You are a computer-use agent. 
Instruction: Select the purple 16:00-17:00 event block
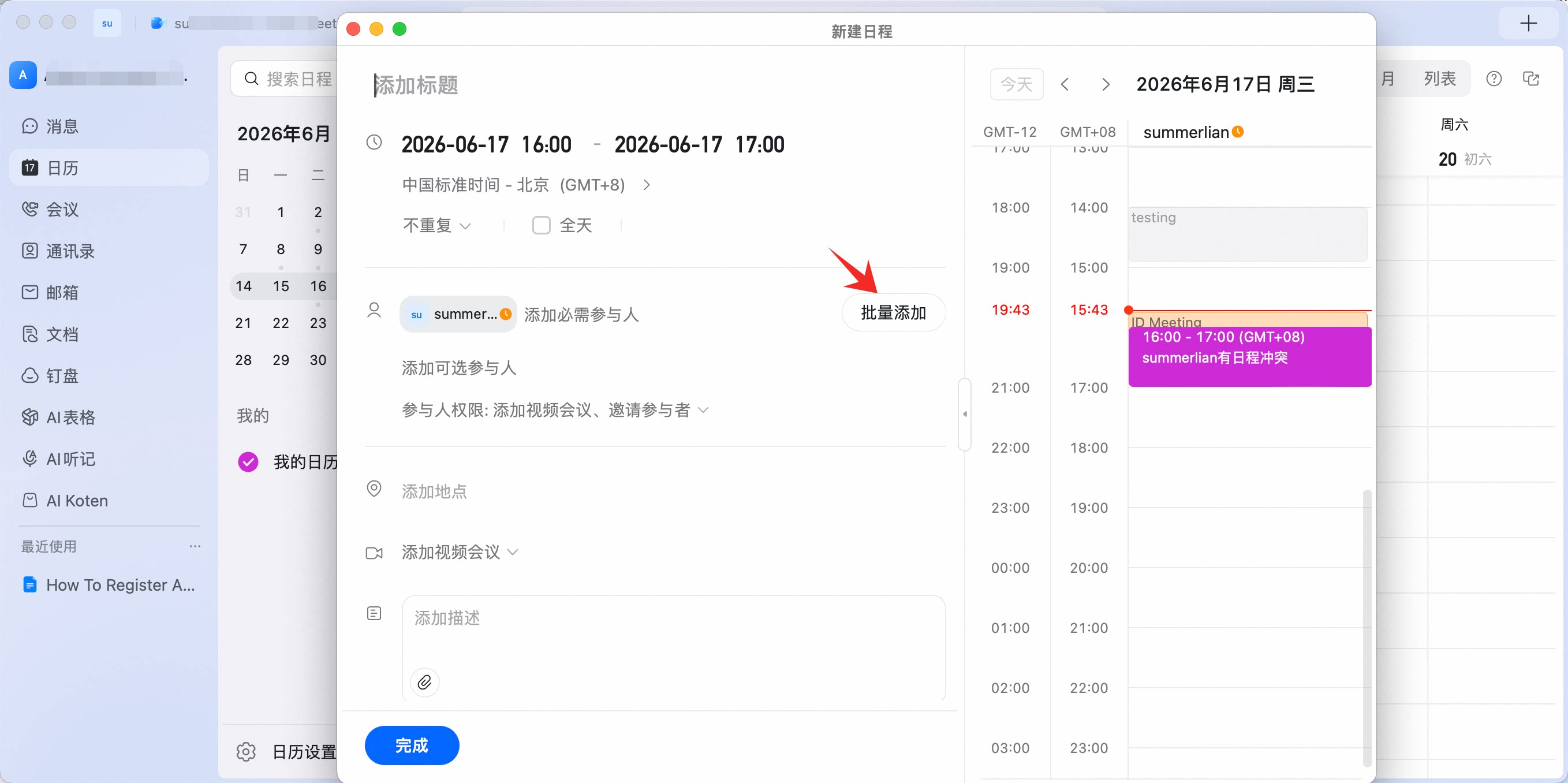pyautogui.click(x=1250, y=357)
